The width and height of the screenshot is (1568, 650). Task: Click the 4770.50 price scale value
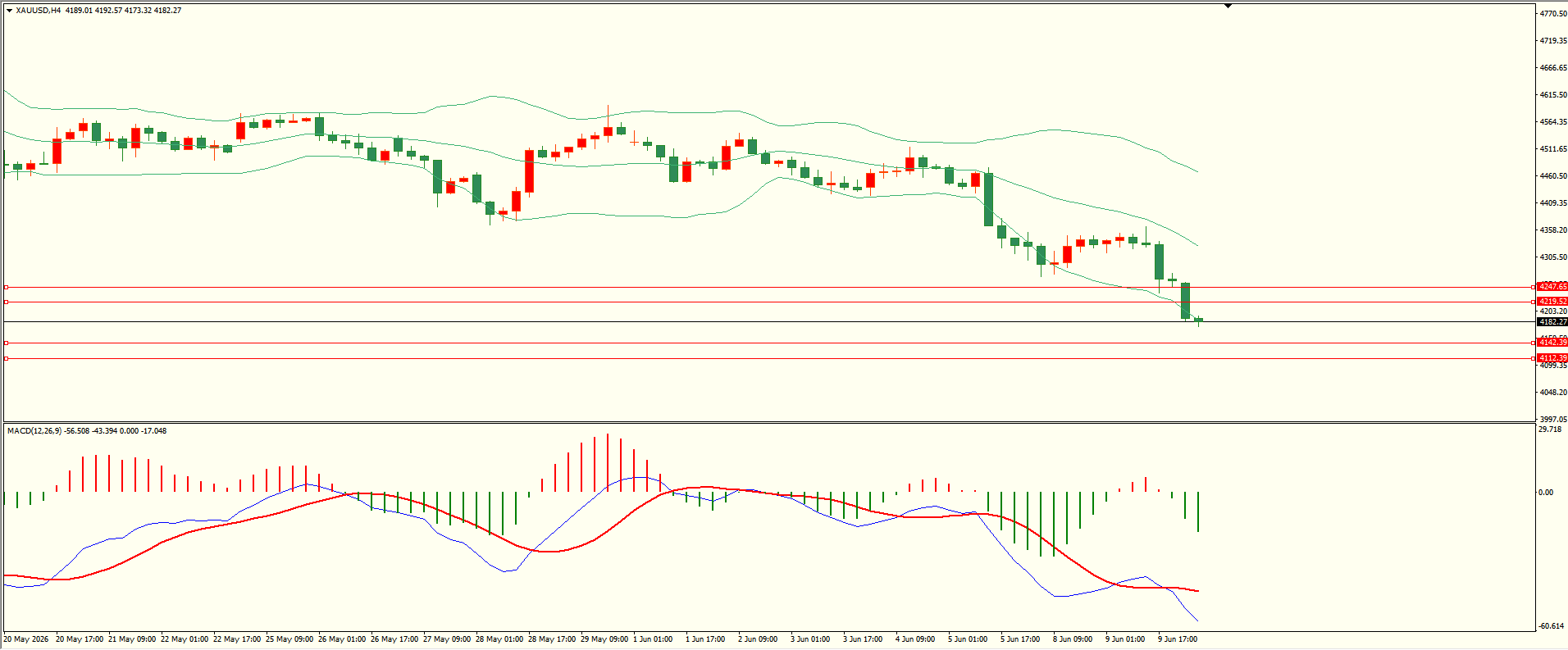1553,14
